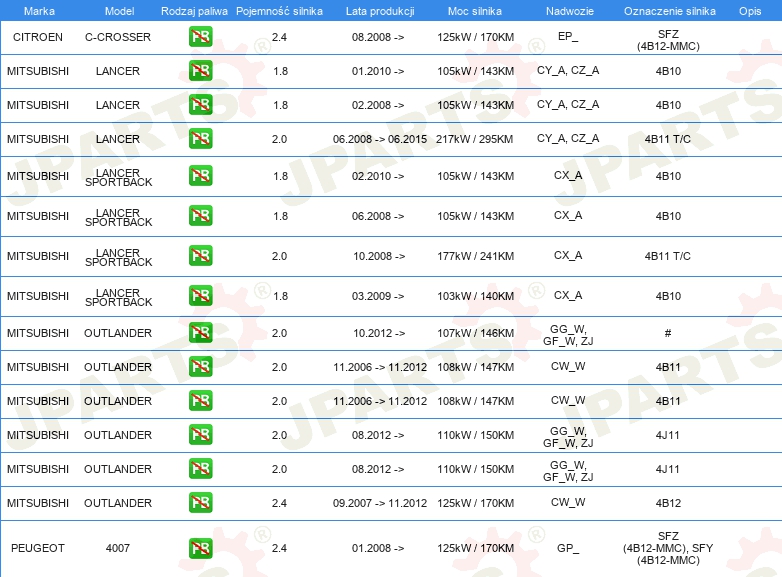Click the 4B12 engine code cell
782x577 pixels.
[668, 503]
